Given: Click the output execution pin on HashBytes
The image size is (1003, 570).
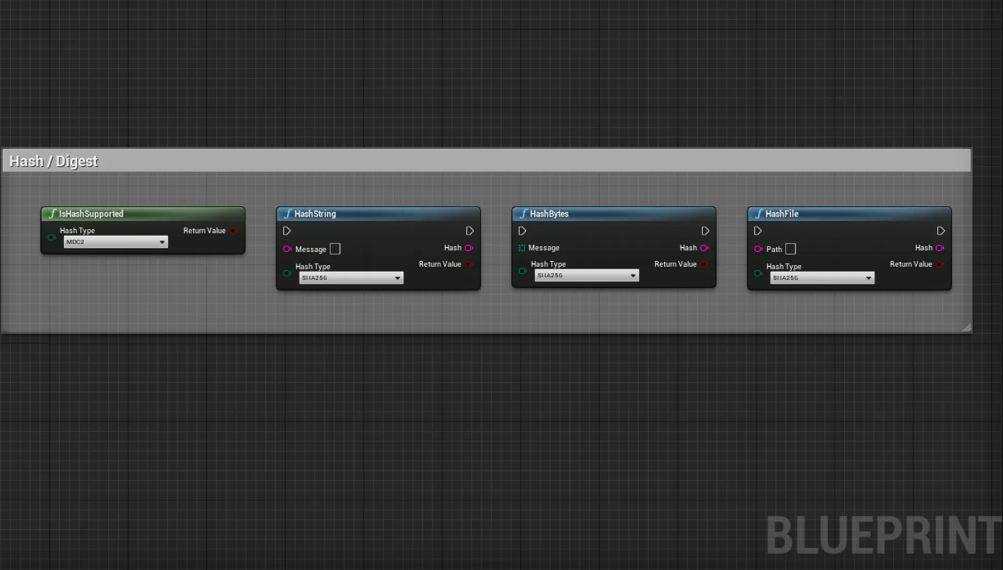Looking at the screenshot, I should (705, 231).
